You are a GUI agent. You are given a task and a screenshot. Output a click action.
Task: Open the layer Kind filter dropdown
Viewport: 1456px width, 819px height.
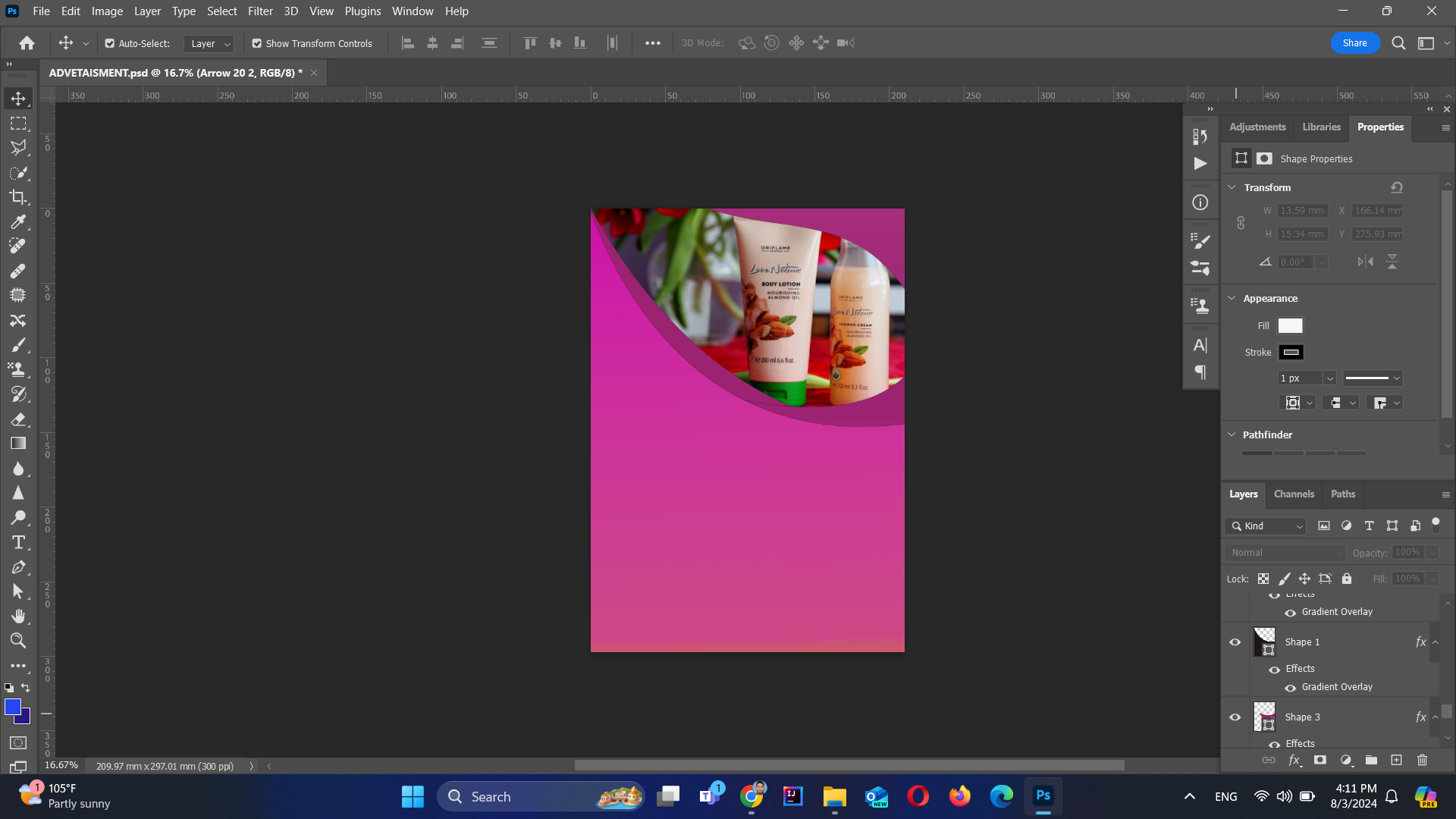pyautogui.click(x=1265, y=526)
